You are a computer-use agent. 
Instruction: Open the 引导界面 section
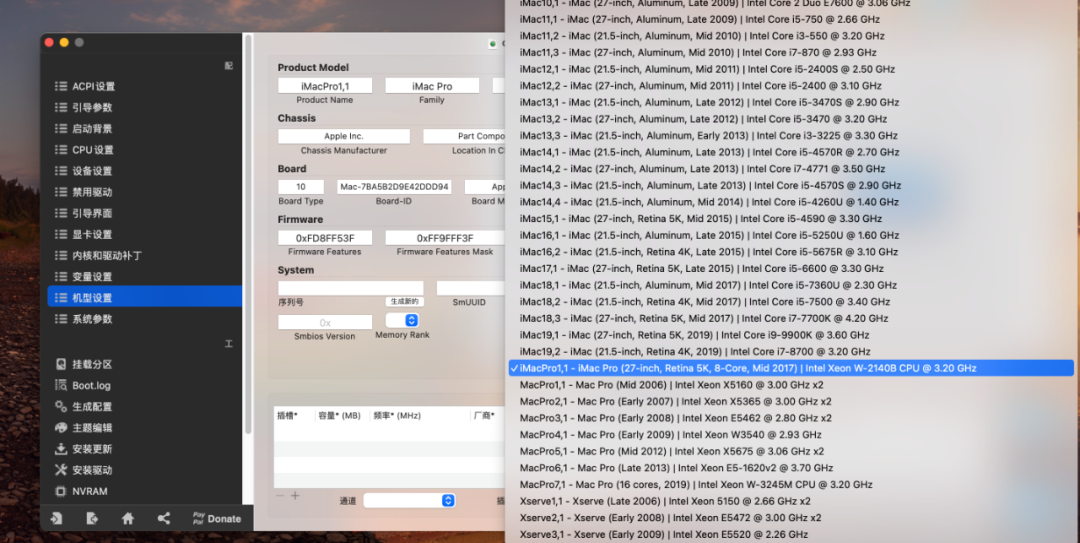(145, 213)
